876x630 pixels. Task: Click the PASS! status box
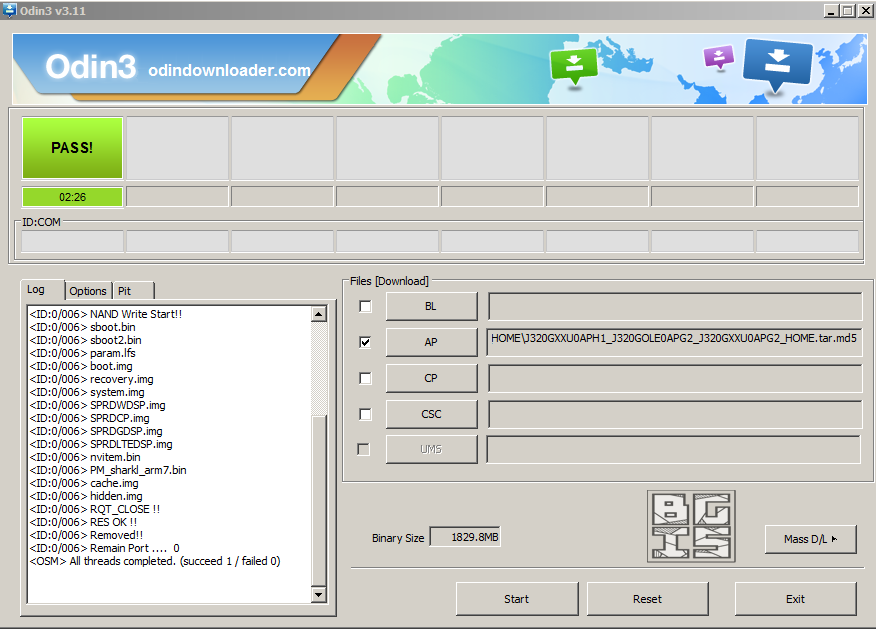[72, 147]
